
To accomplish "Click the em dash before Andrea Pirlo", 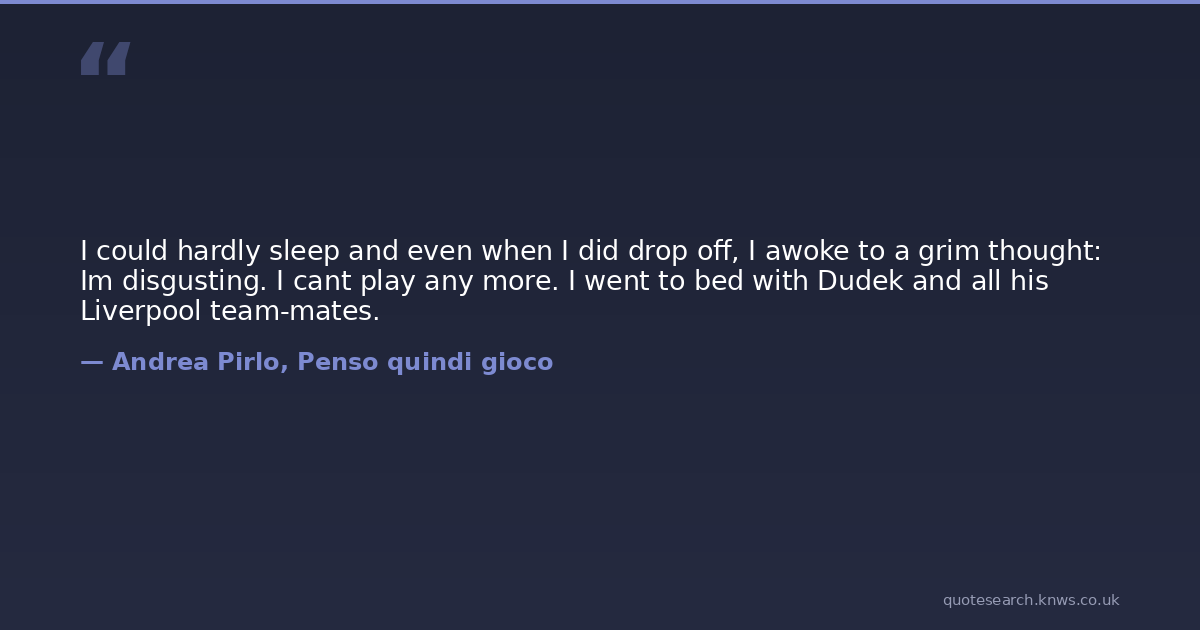I will [91, 362].
